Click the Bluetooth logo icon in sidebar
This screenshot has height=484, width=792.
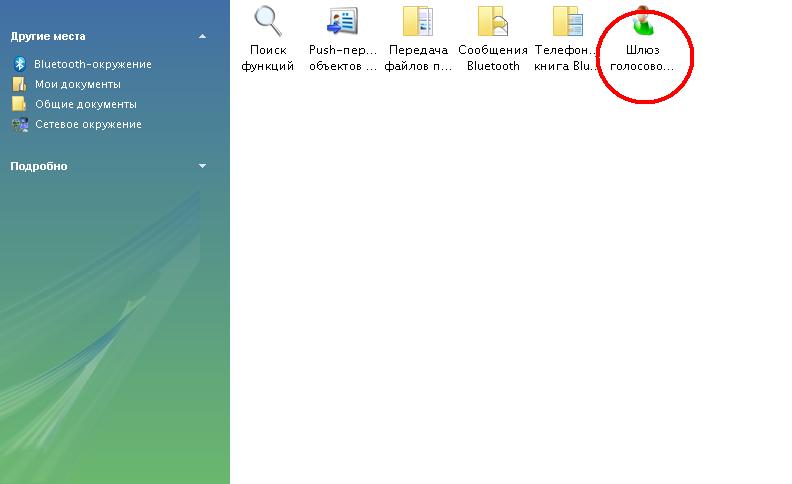coord(20,64)
